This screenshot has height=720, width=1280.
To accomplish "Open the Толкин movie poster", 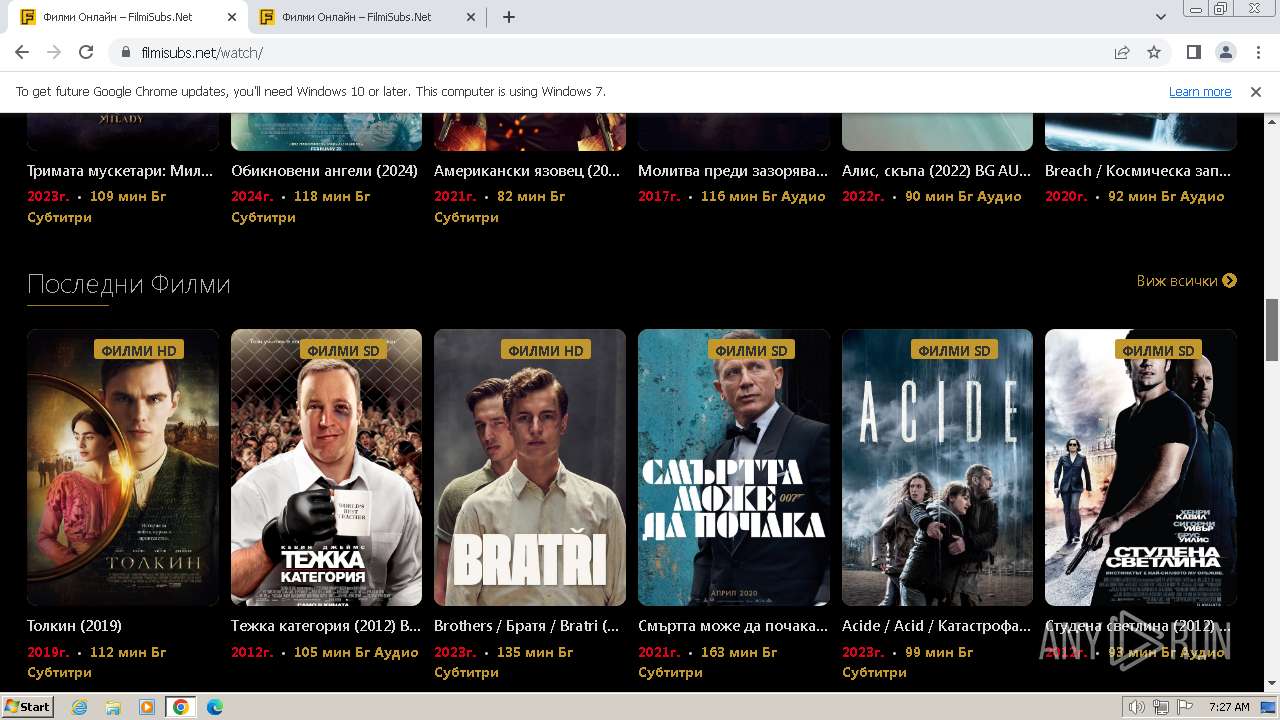I will click(x=122, y=467).
